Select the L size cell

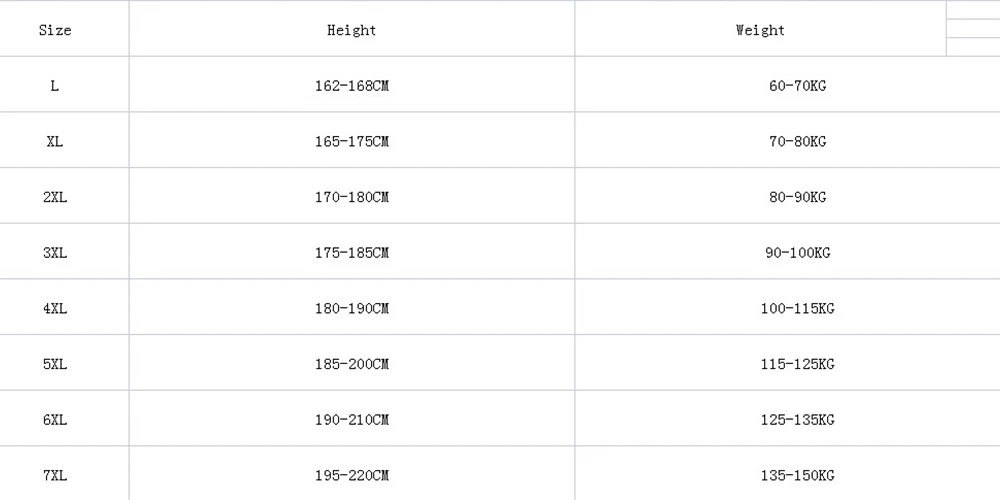point(55,86)
